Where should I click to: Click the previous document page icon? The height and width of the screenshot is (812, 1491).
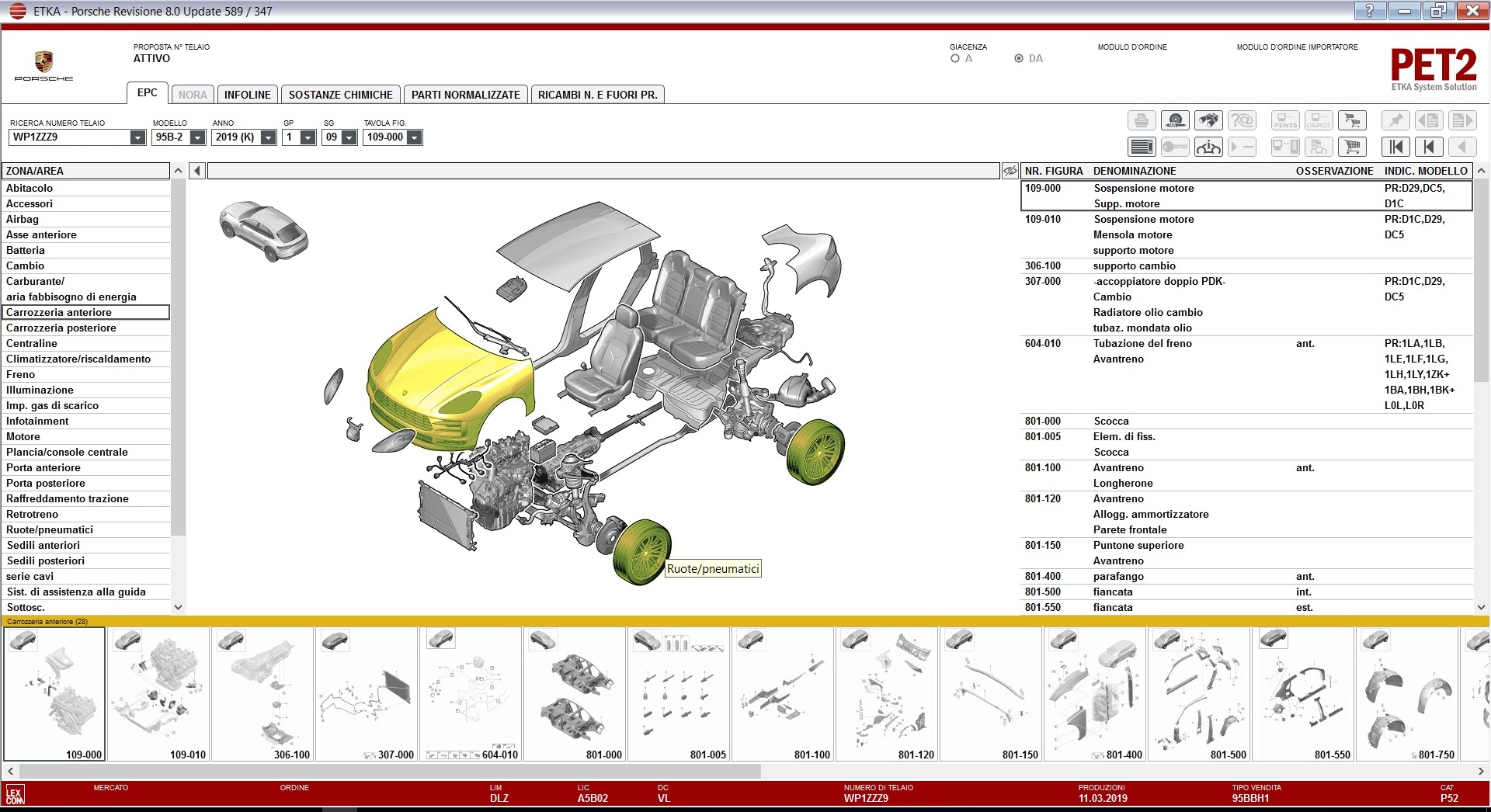(1429, 120)
